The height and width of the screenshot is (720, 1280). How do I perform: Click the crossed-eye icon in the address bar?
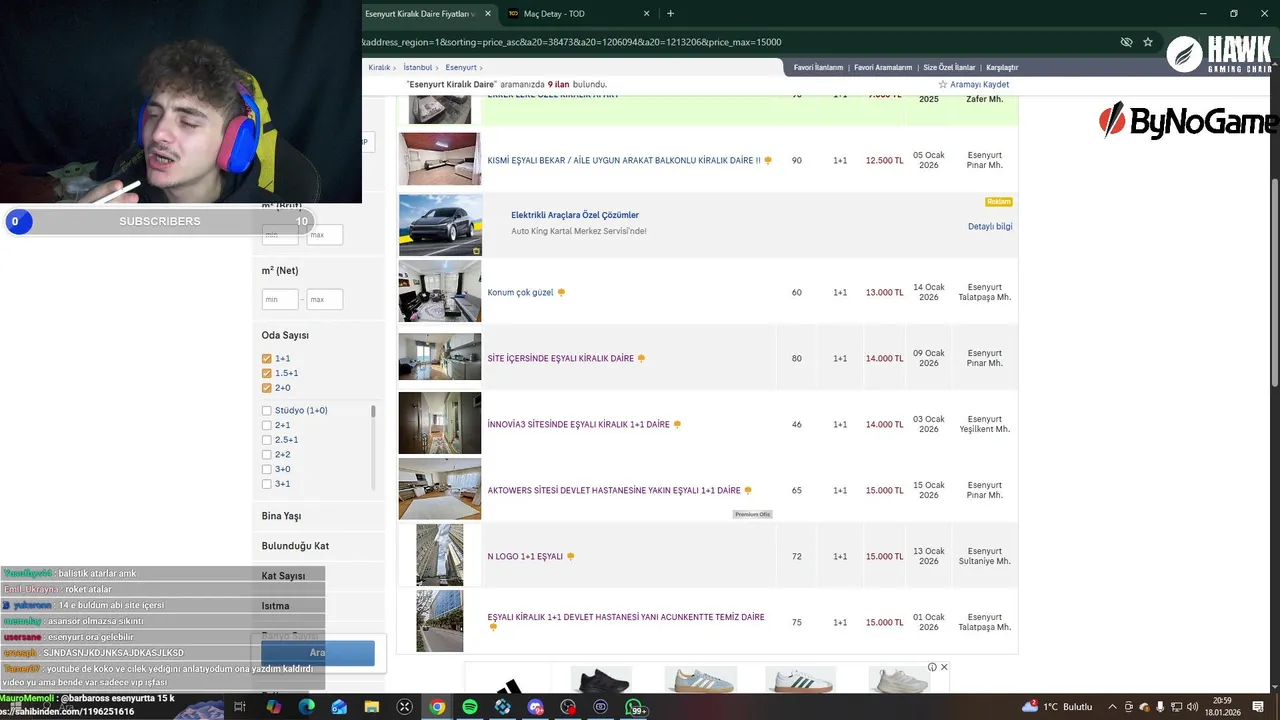pos(1126,42)
